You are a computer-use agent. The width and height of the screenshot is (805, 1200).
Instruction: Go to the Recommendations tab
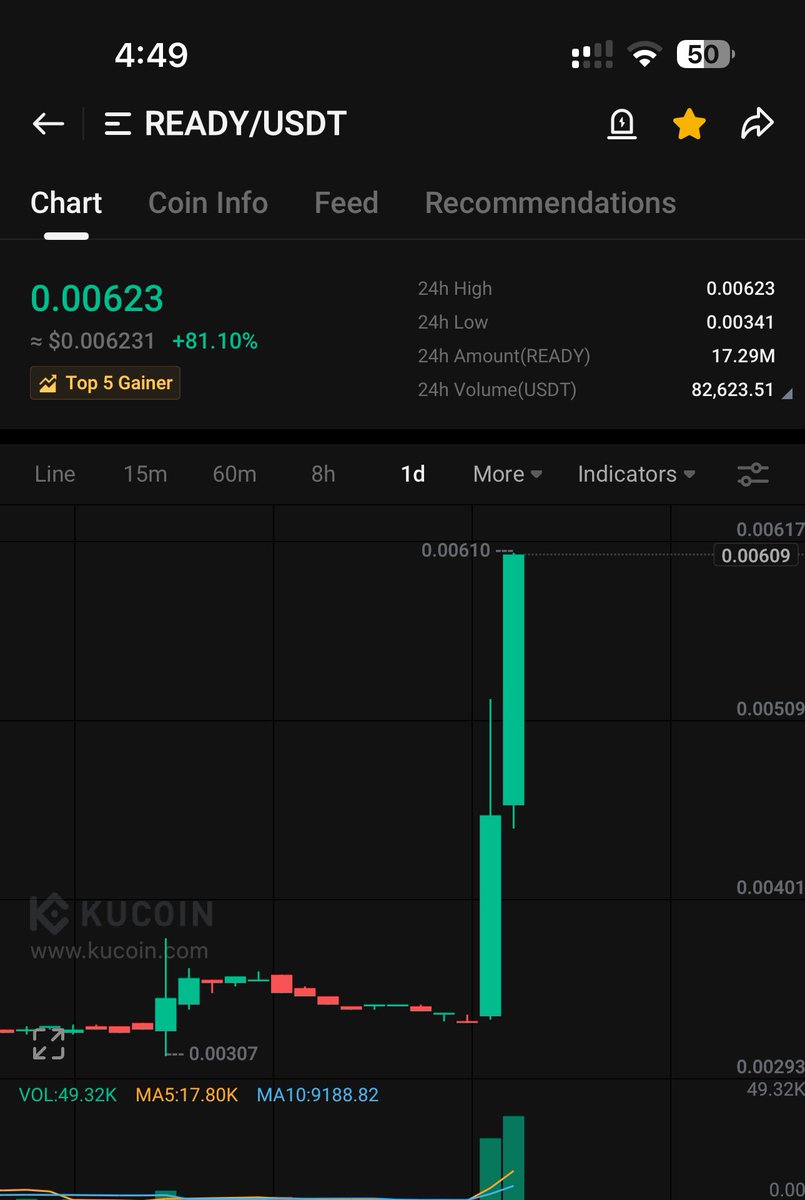(x=550, y=203)
